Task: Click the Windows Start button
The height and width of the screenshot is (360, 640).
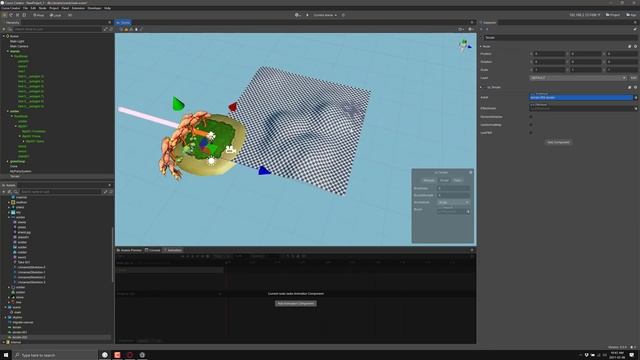Action: pyautogui.click(x=6, y=355)
